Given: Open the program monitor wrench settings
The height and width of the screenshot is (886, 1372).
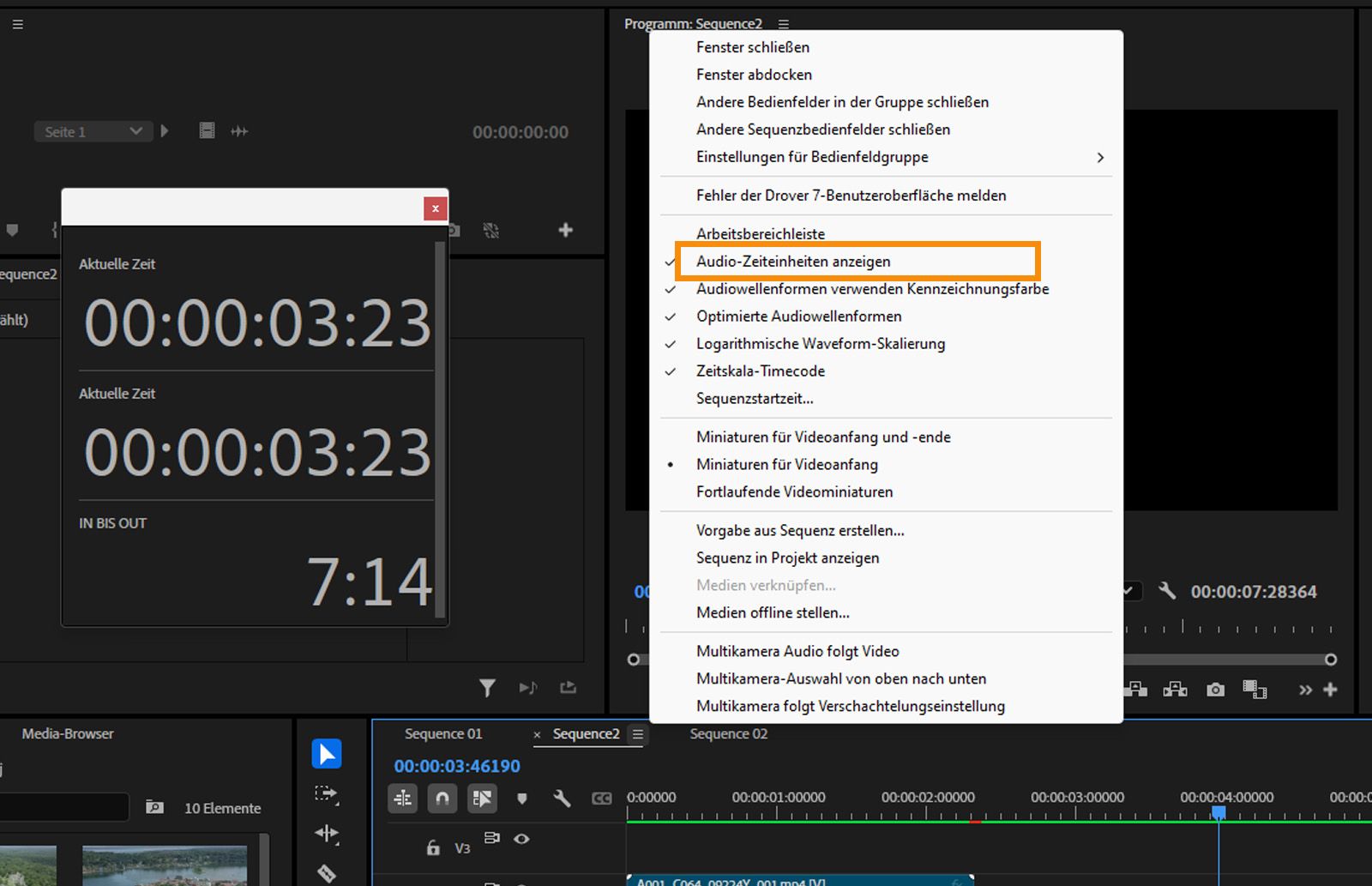Looking at the screenshot, I should click(1167, 591).
